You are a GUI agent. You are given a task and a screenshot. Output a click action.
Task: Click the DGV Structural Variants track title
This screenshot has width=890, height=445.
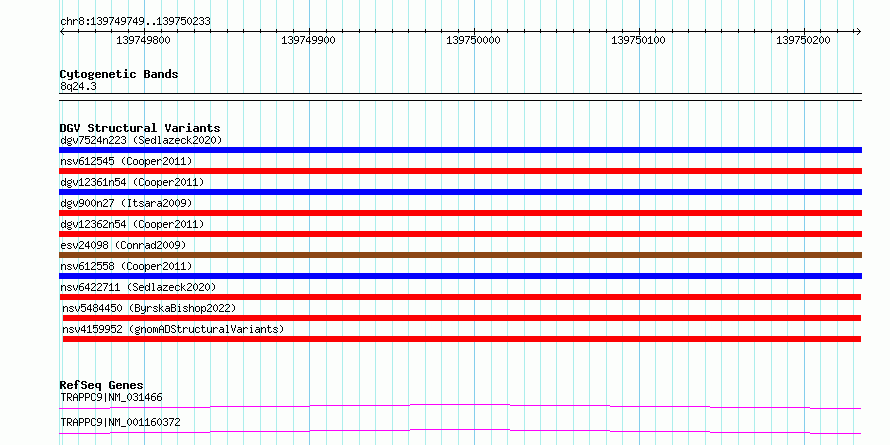pyautogui.click(x=140, y=128)
